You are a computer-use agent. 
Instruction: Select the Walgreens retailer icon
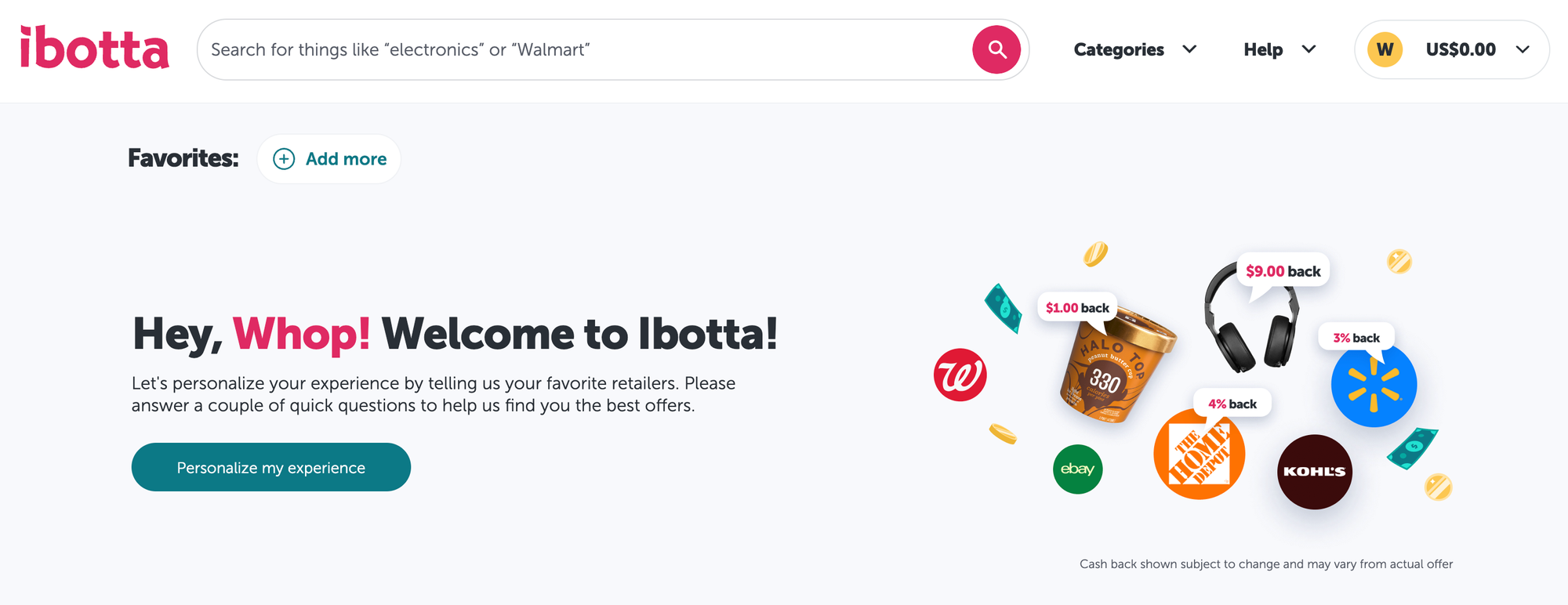click(961, 375)
